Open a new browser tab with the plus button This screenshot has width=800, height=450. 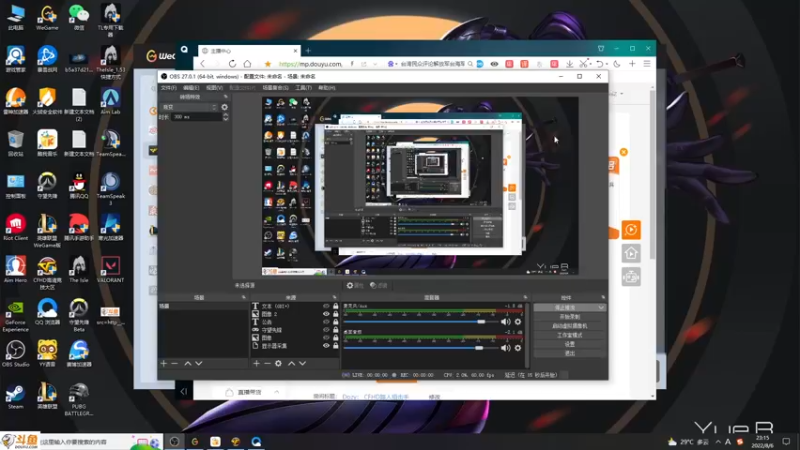[308, 51]
